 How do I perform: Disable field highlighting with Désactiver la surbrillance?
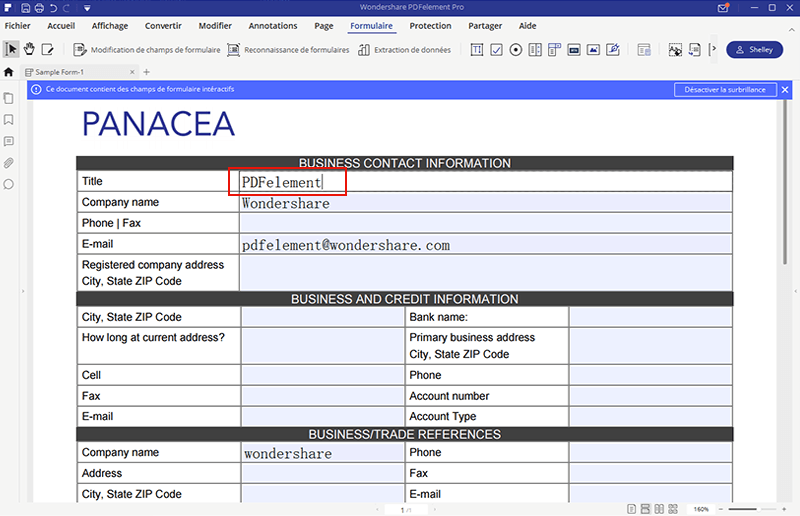pyautogui.click(x=725, y=89)
